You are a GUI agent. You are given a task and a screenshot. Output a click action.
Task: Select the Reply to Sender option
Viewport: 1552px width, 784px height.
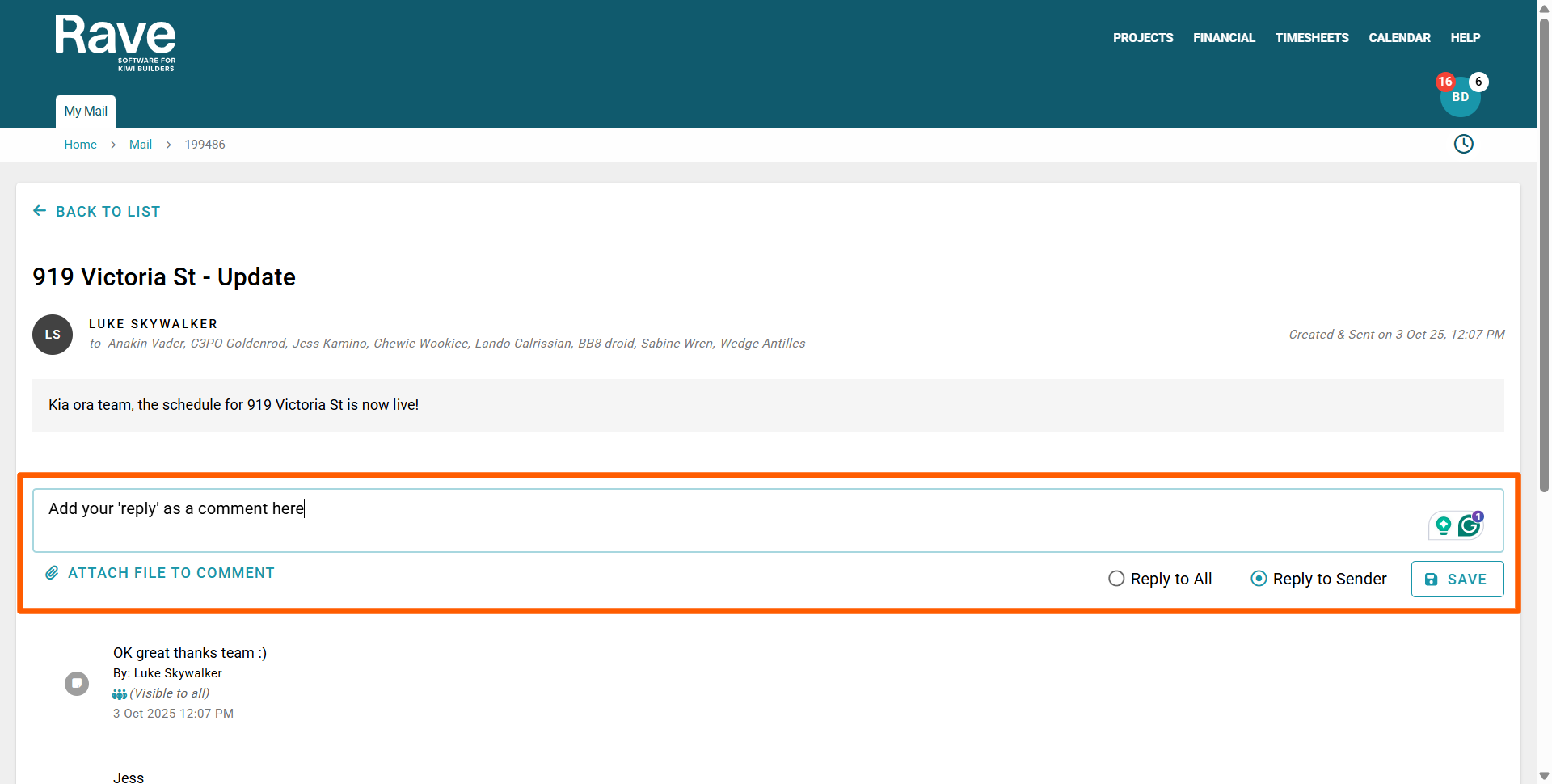[x=1318, y=579]
